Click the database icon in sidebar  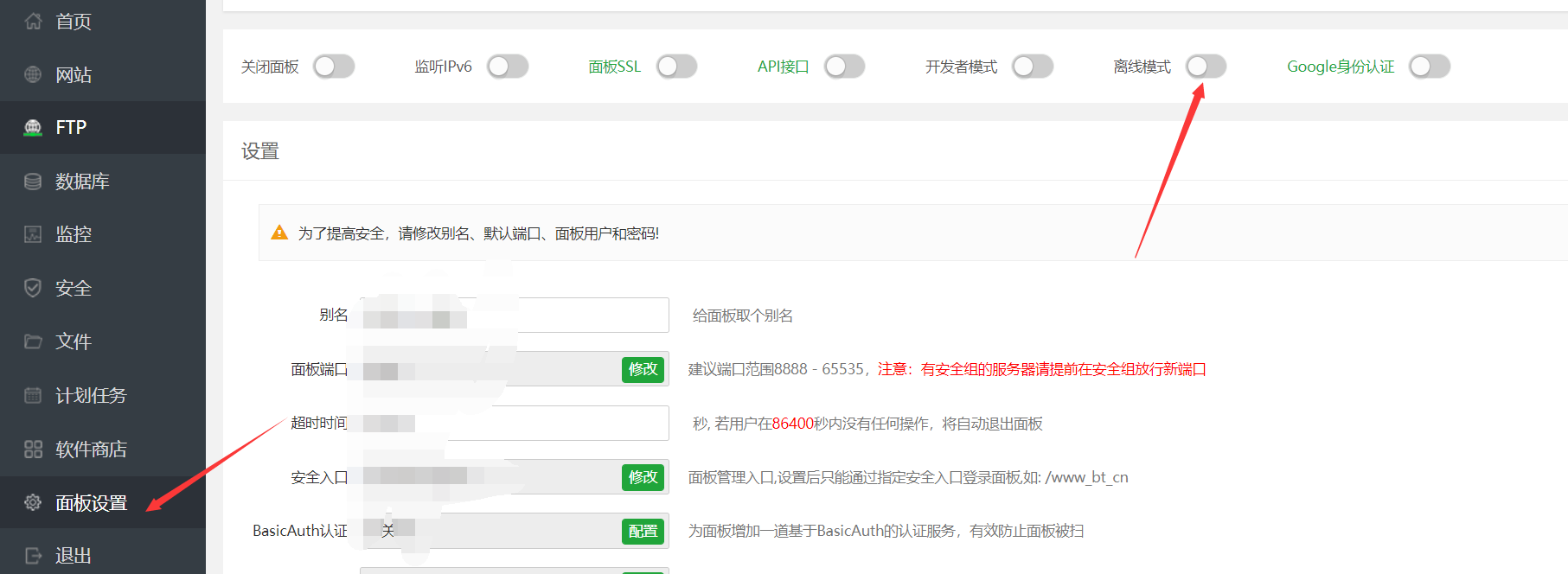[33, 182]
